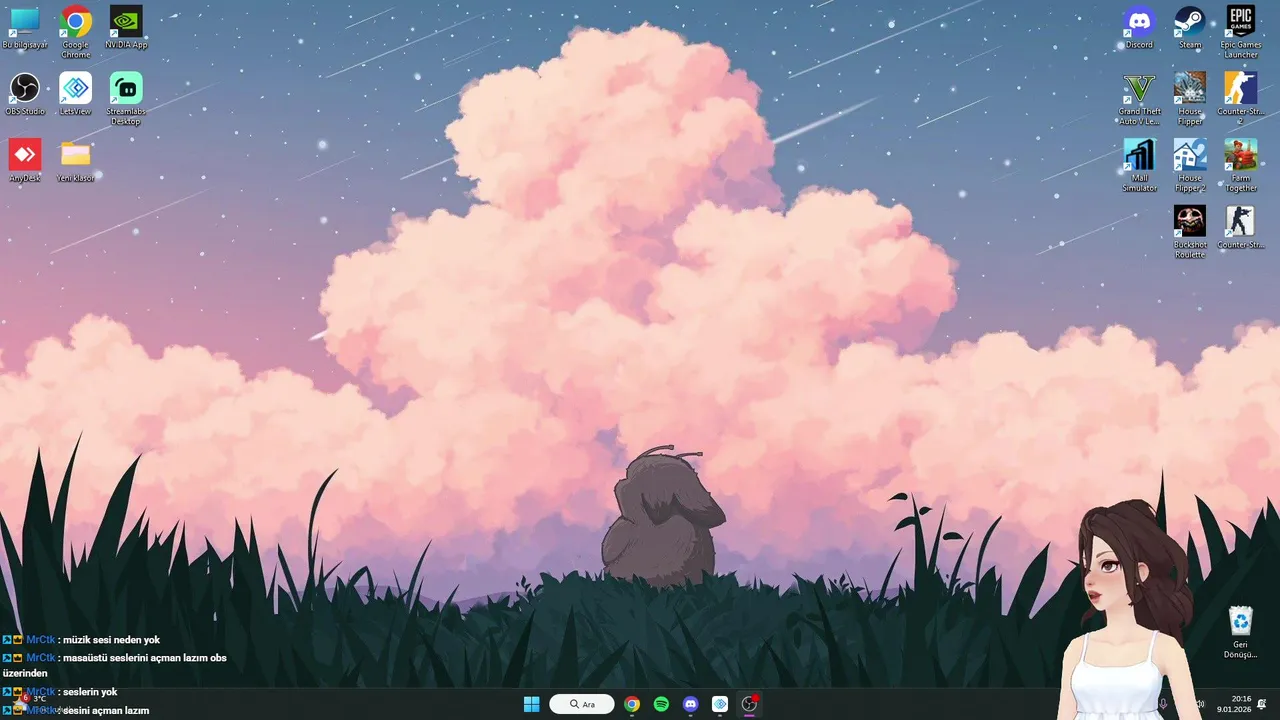Click chat message 'masaüstü seslerini açman lazım obs'
Screen dimensions: 1280x720
[x=144, y=658]
